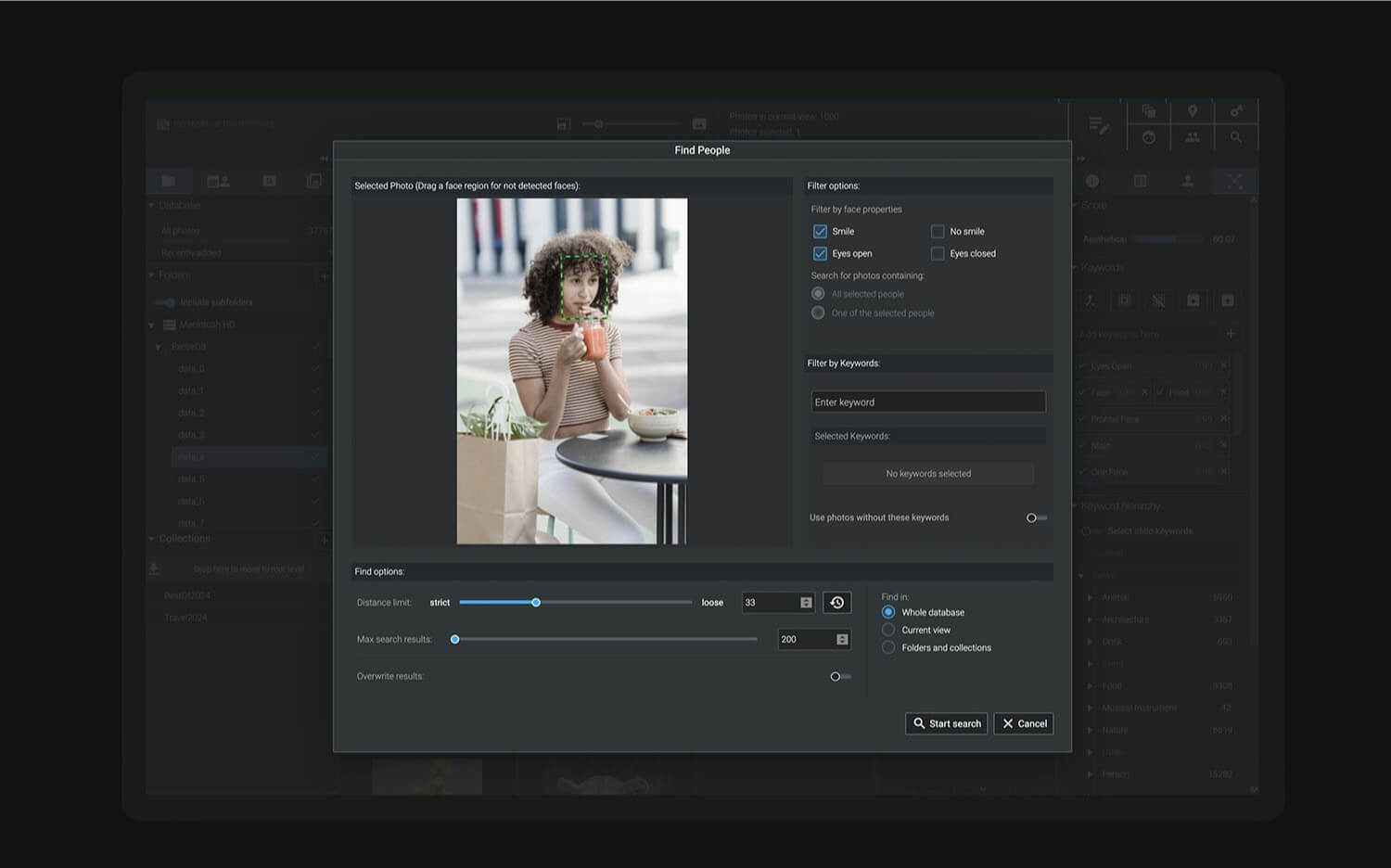This screenshot has width=1391, height=868.
Task: Check the No smile checkbox
Action: click(938, 231)
